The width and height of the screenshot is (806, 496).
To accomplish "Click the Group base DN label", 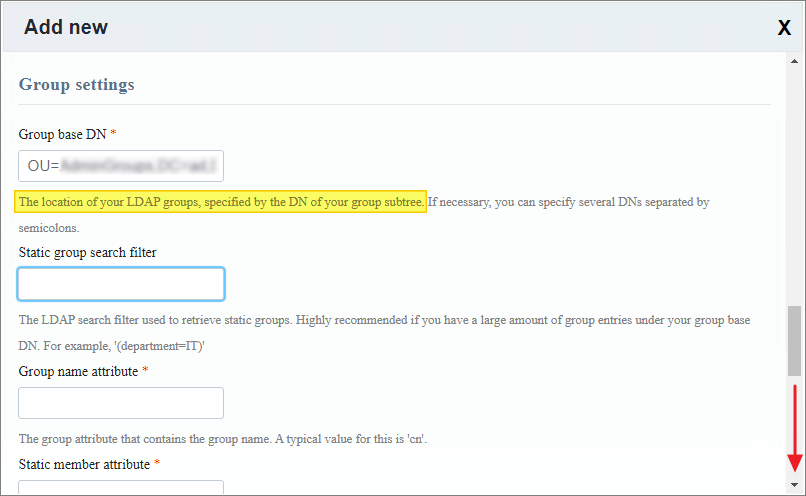I will [62, 134].
